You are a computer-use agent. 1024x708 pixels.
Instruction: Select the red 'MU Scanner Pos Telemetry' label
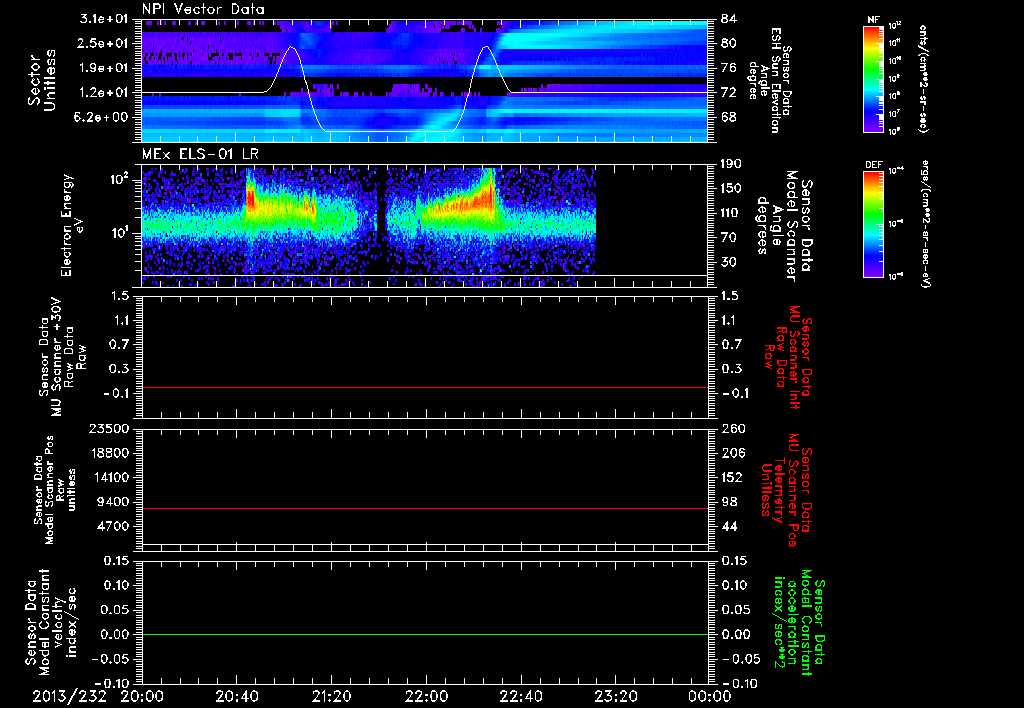tap(786, 490)
